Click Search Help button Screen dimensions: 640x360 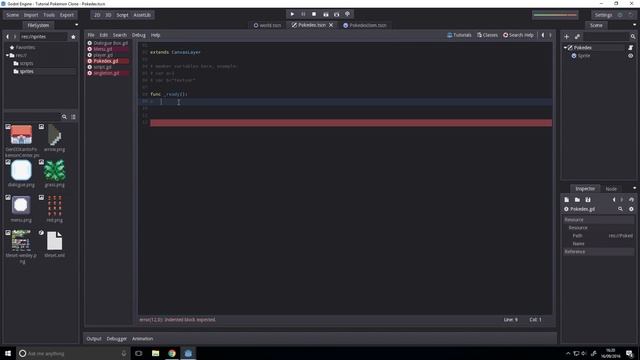518,35
